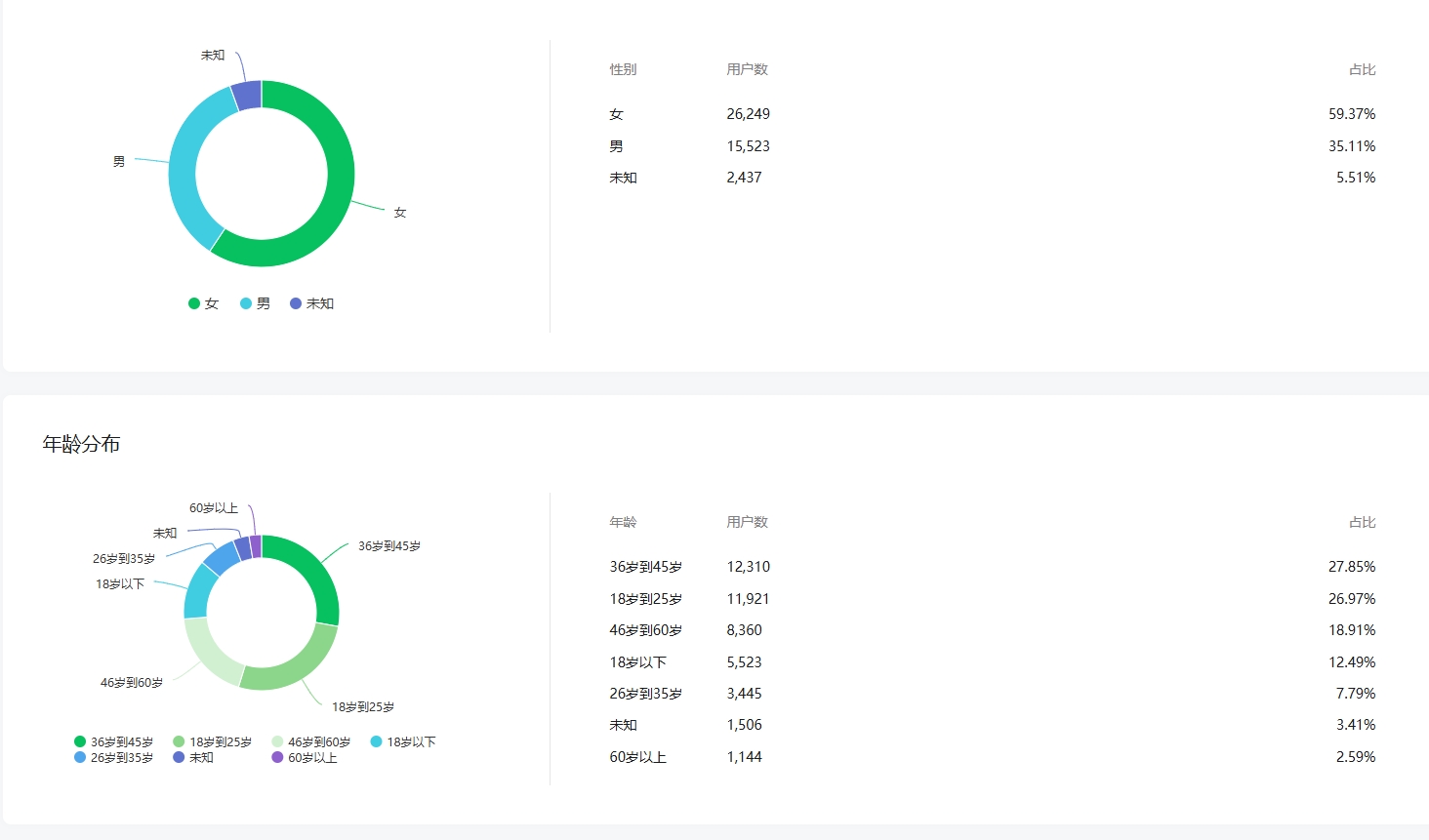Click the 年龄分布 section title
The image size is (1429, 840).
pos(81,444)
